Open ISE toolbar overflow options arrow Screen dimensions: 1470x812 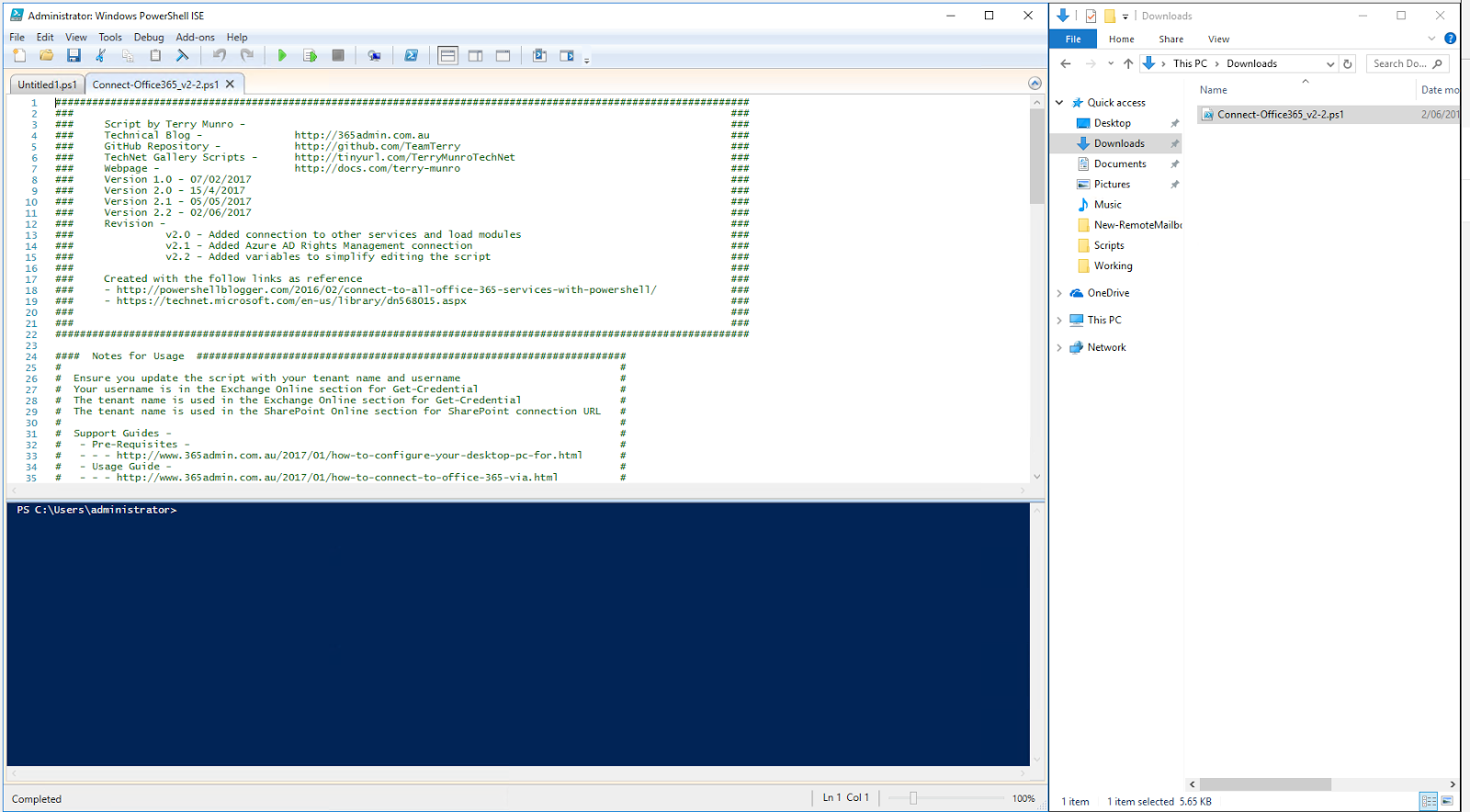(x=586, y=60)
